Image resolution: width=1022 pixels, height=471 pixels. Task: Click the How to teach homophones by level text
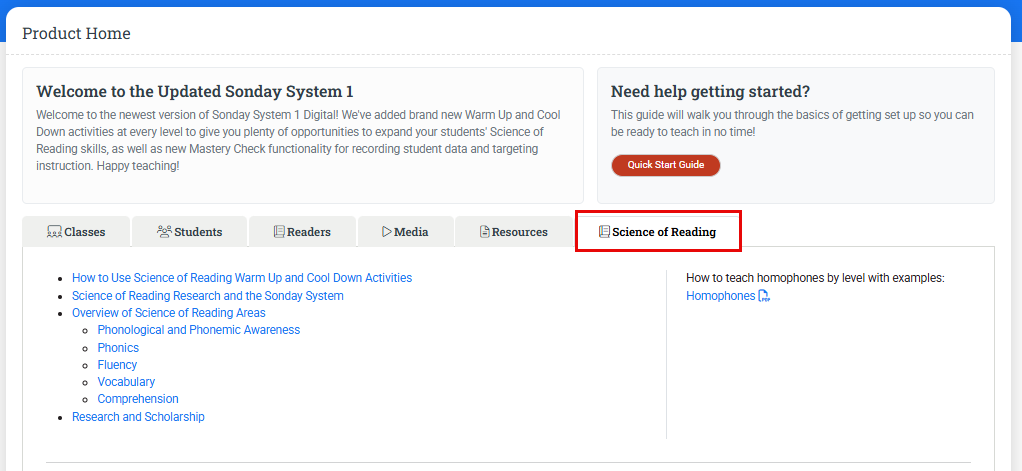click(x=815, y=278)
